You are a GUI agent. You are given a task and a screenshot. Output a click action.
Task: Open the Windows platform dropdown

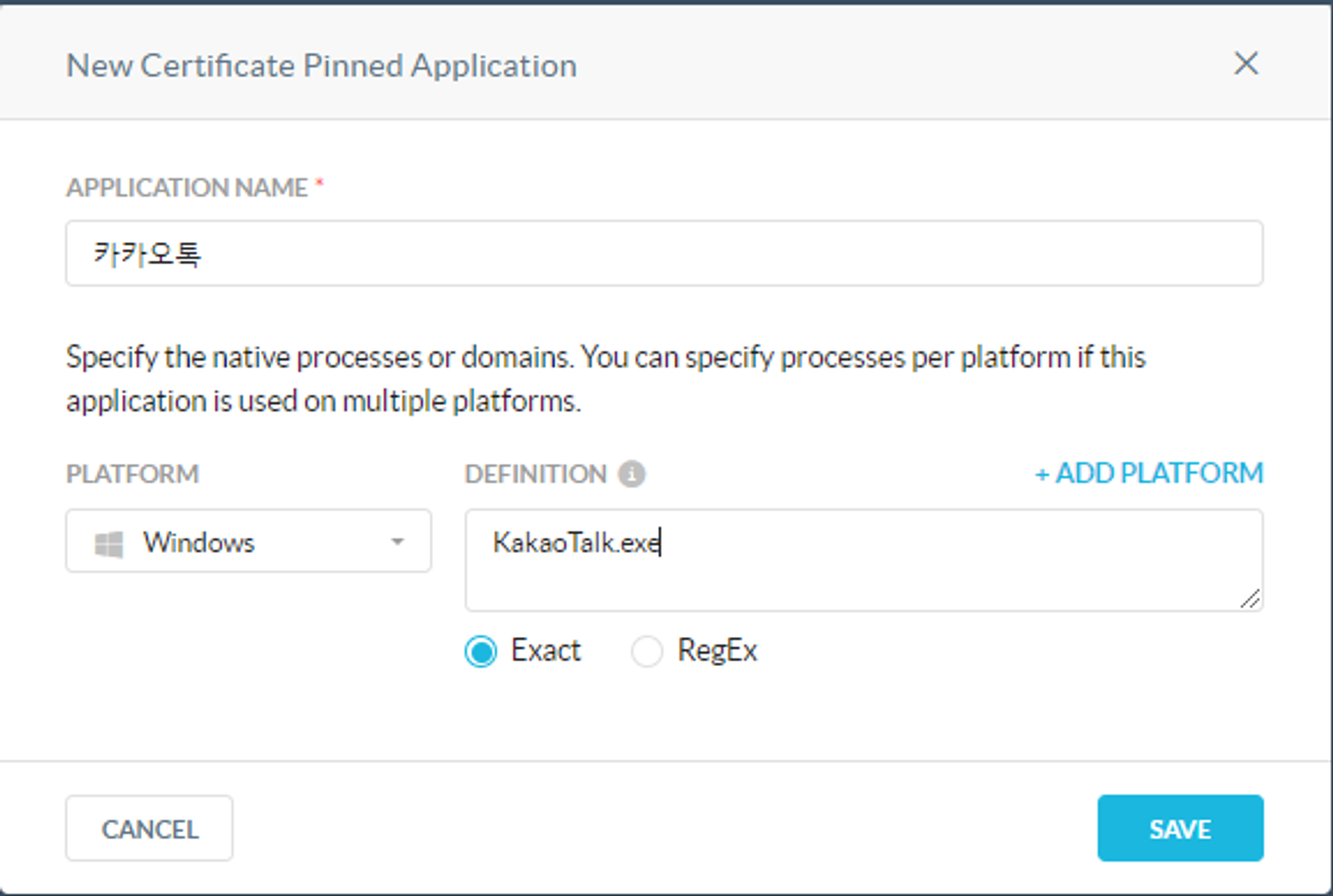248,542
